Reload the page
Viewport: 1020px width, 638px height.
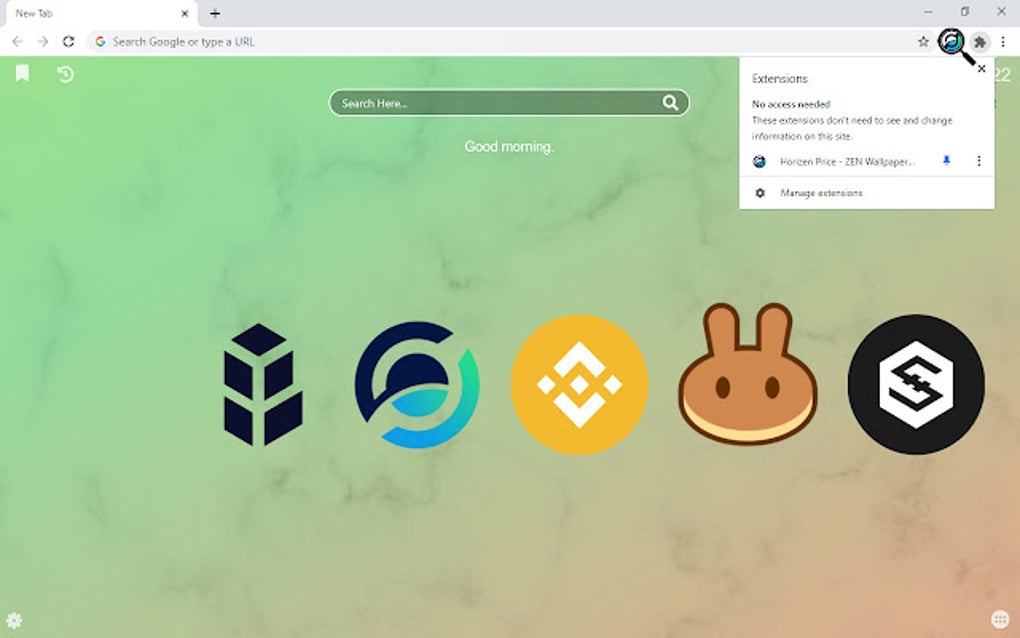[68, 42]
